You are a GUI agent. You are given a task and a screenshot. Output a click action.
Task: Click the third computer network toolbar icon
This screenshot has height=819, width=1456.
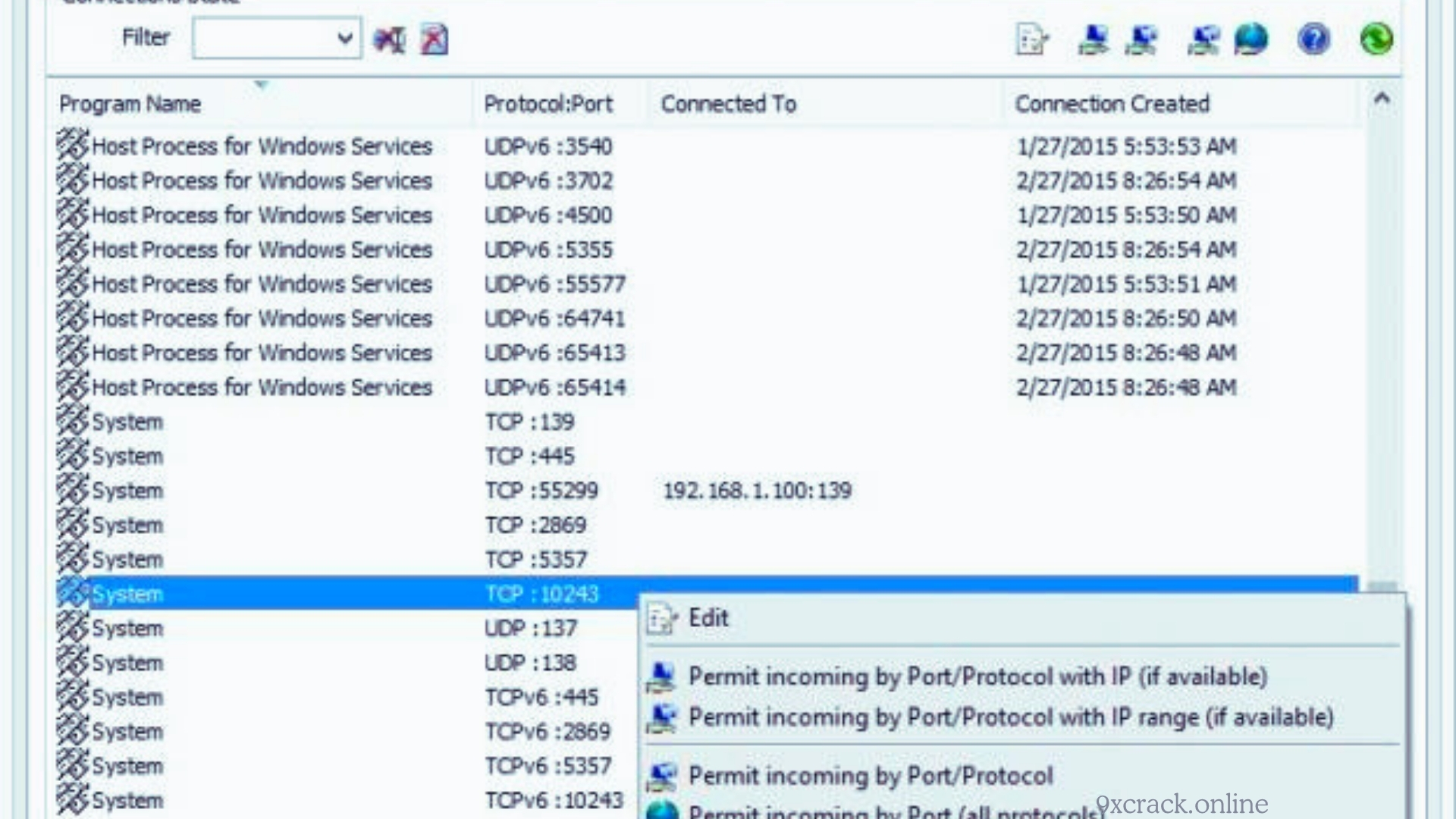pyautogui.click(x=1203, y=39)
